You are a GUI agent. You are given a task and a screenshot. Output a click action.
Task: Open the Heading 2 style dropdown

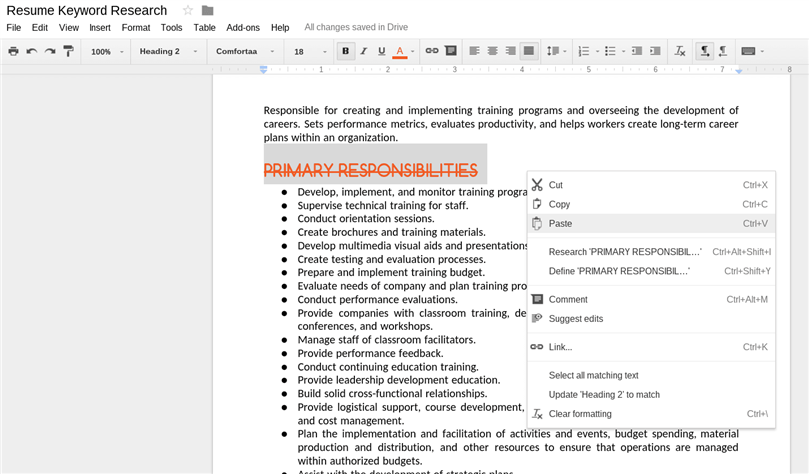[168, 51]
